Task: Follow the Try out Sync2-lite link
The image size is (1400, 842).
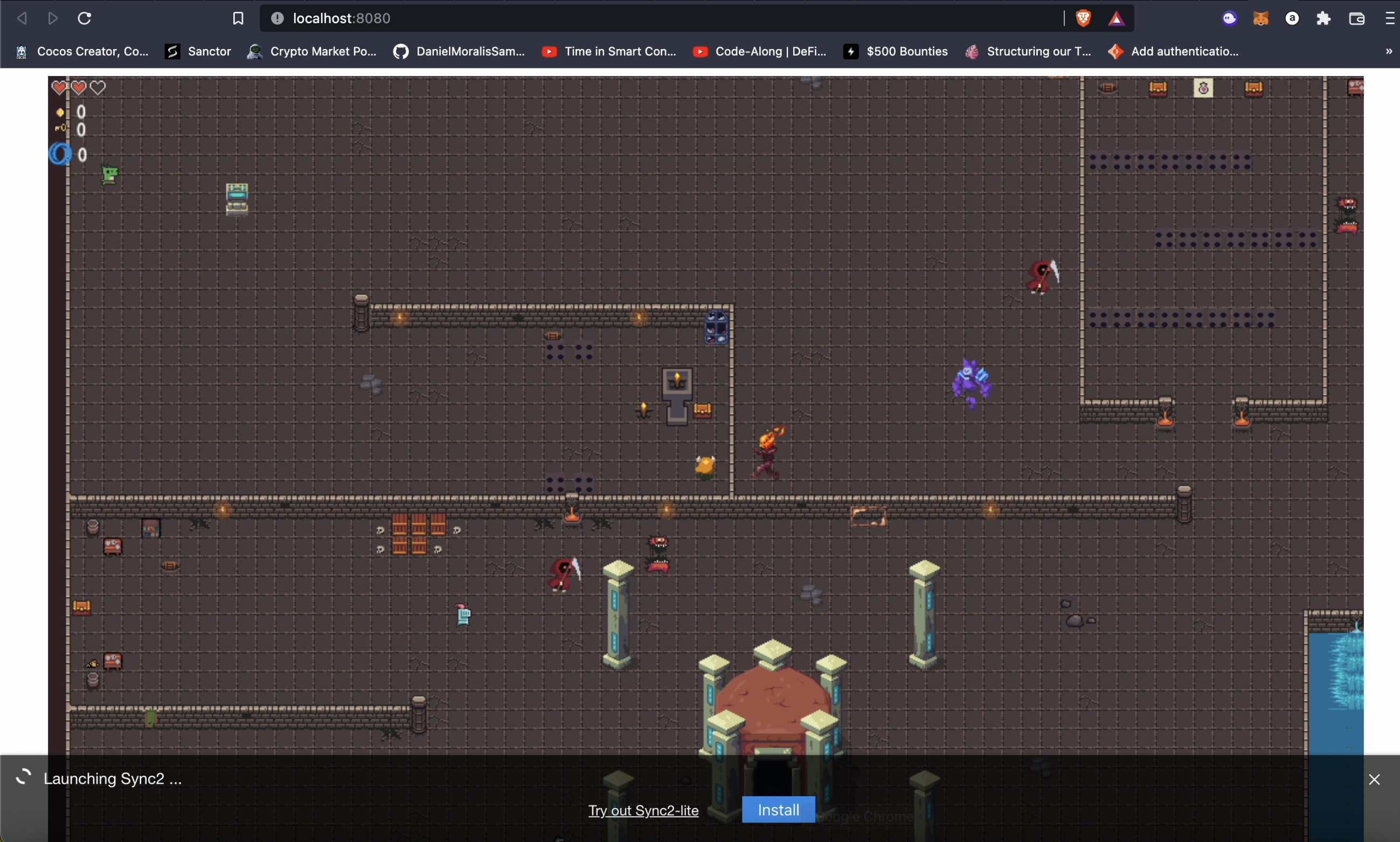Action: (x=643, y=810)
